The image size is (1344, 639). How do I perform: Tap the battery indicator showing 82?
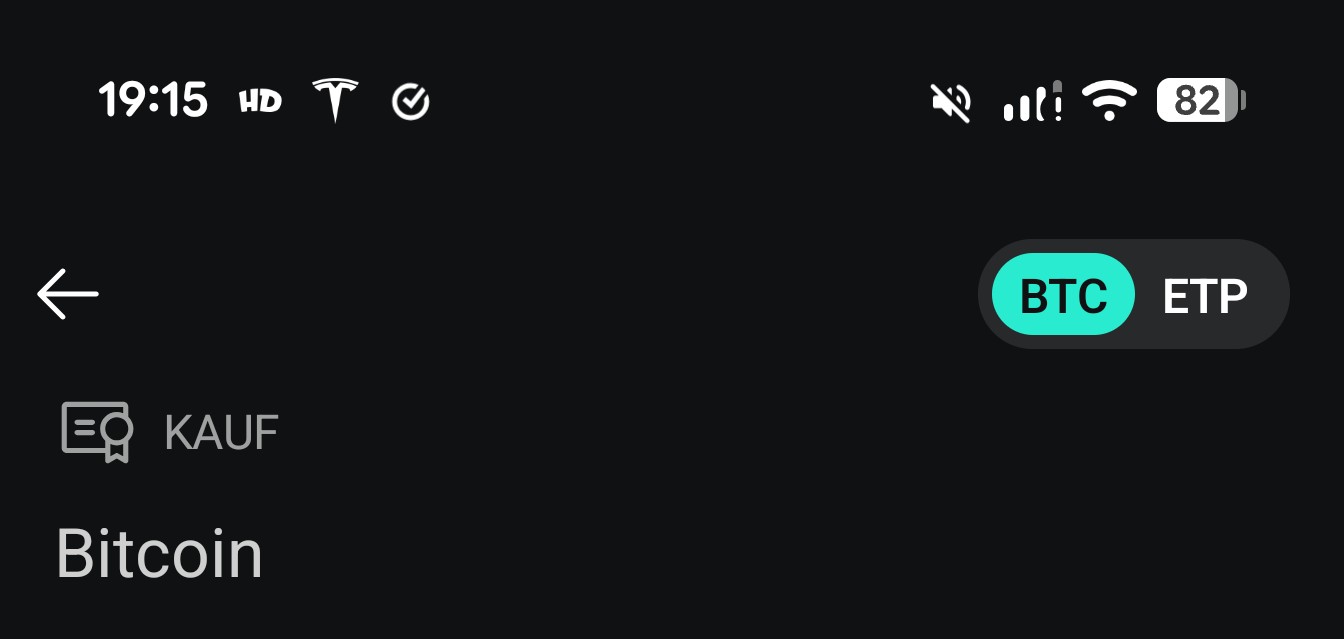1201,101
